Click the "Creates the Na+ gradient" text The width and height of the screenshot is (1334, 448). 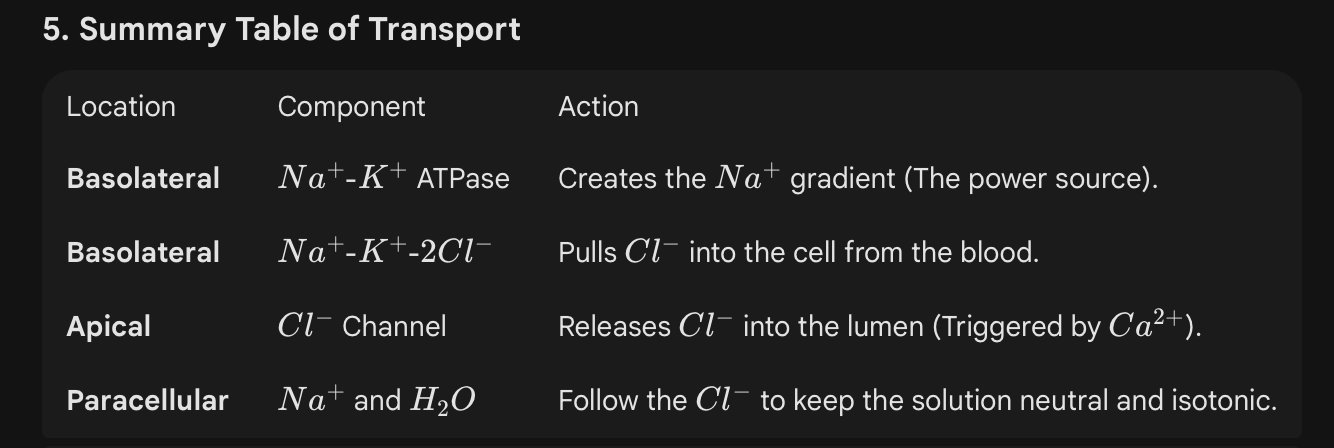pyautogui.click(x=672, y=179)
